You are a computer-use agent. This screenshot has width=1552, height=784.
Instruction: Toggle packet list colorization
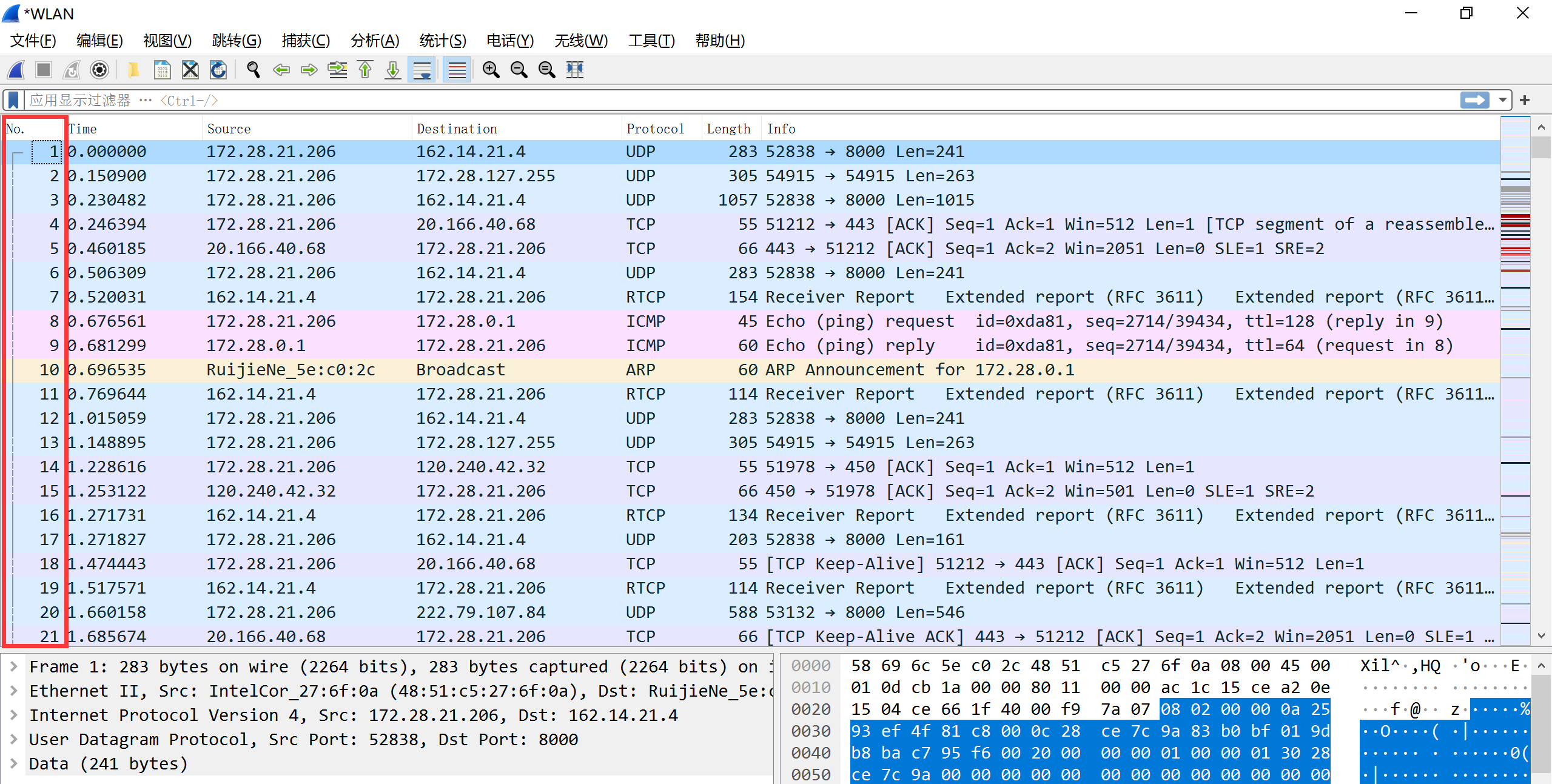pos(457,70)
